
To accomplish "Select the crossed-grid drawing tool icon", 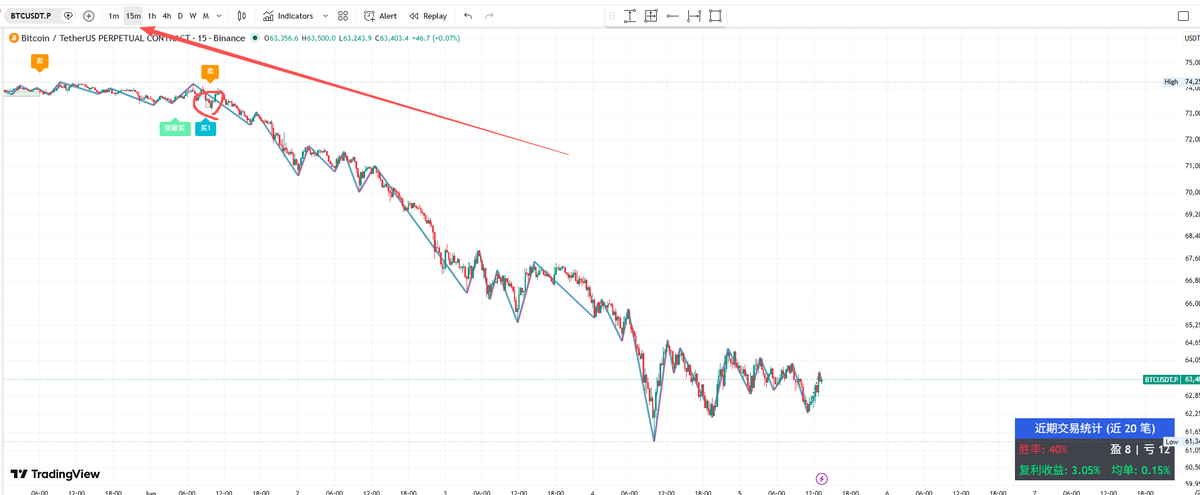I will (x=651, y=16).
